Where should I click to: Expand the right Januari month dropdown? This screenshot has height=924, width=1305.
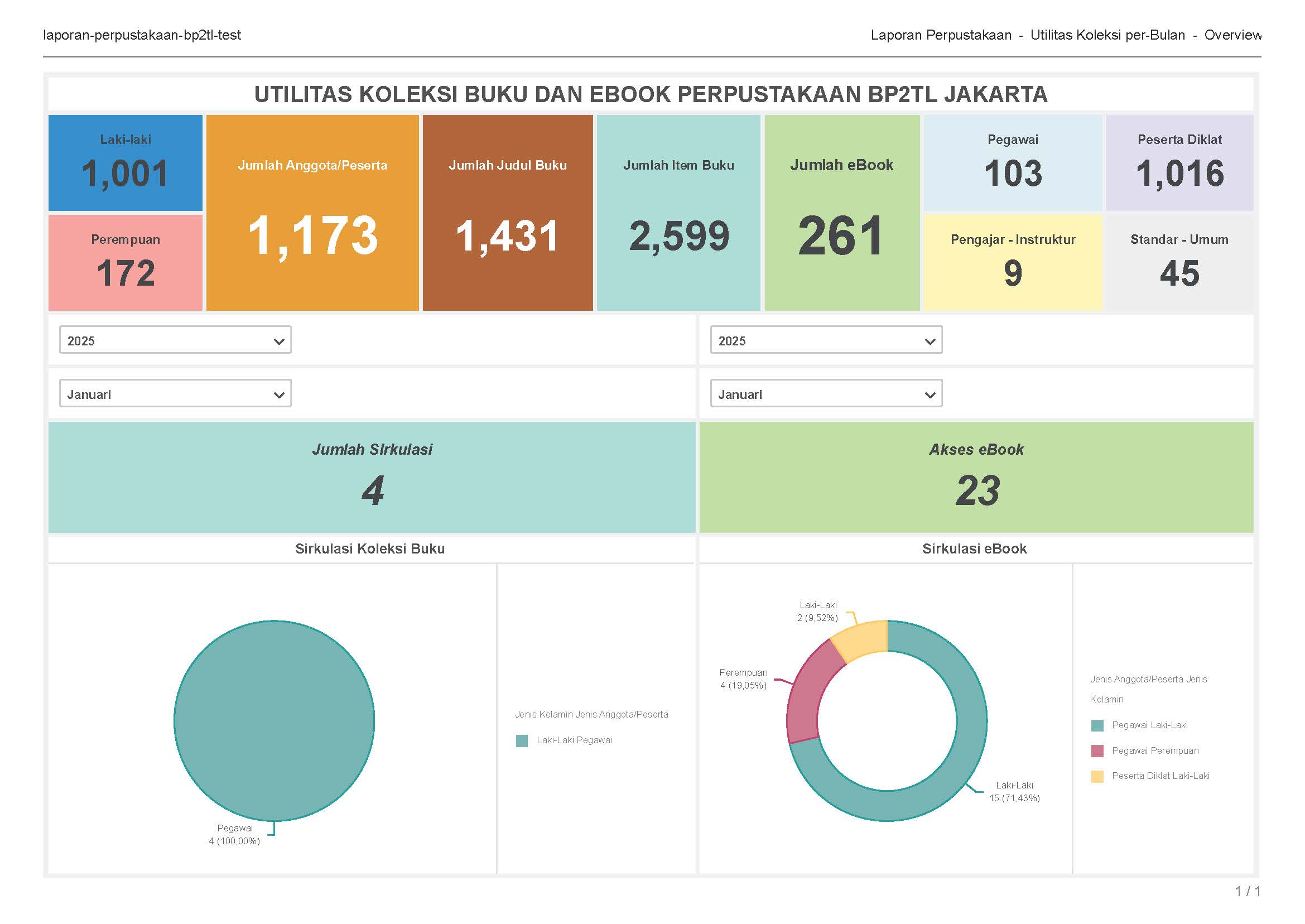[825, 394]
